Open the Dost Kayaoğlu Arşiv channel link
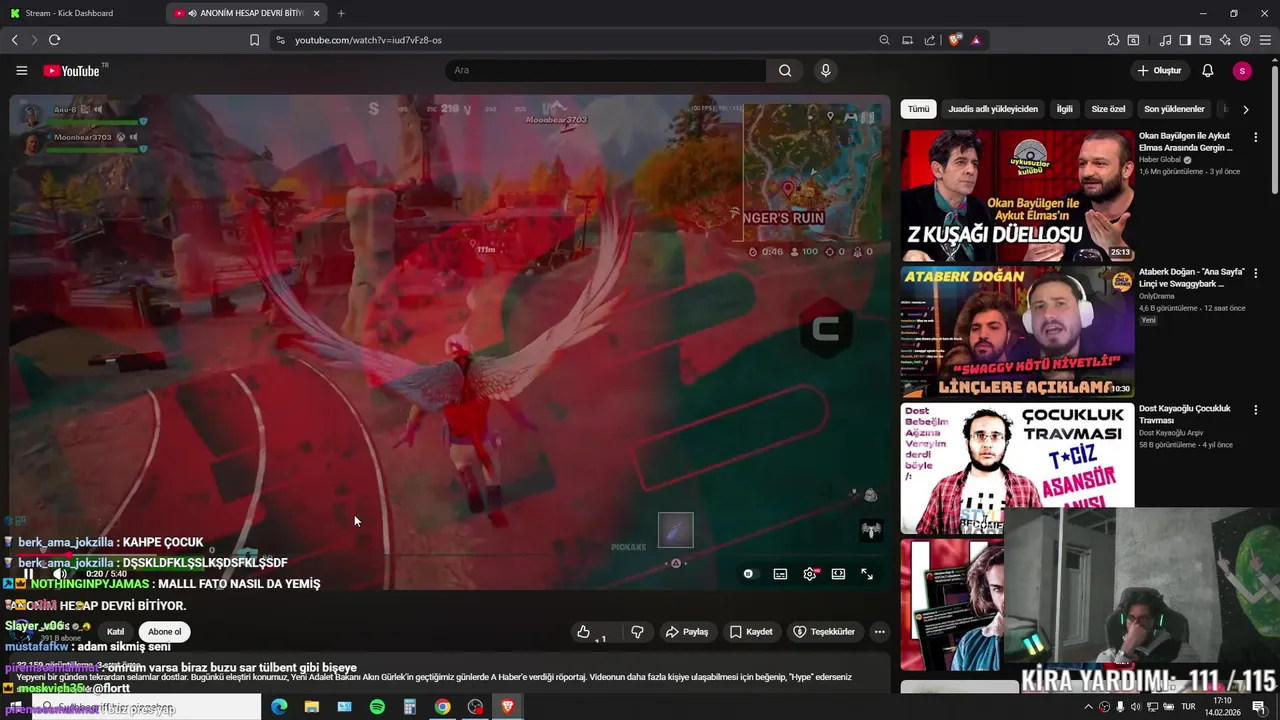Viewport: 1280px width, 720px height. pos(1171,433)
